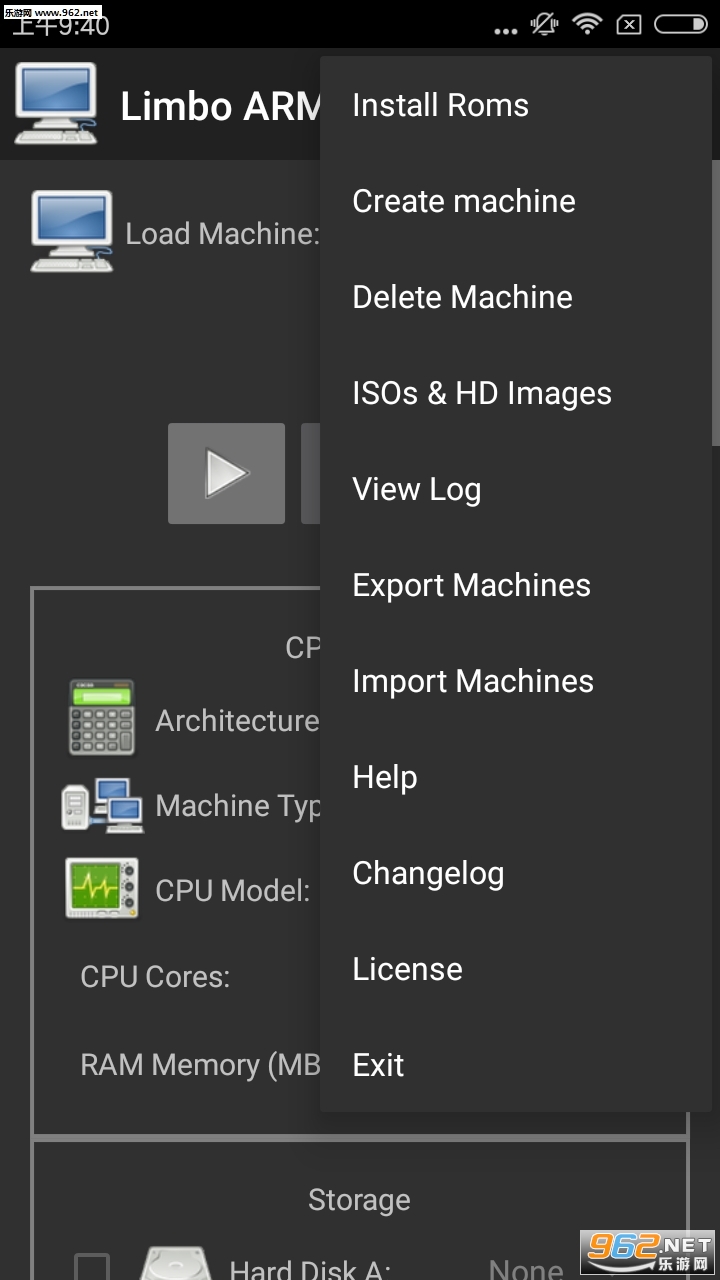This screenshot has width=720, height=1280.
Task: Click the CPU Model oscilloscope icon
Action: (x=102, y=888)
